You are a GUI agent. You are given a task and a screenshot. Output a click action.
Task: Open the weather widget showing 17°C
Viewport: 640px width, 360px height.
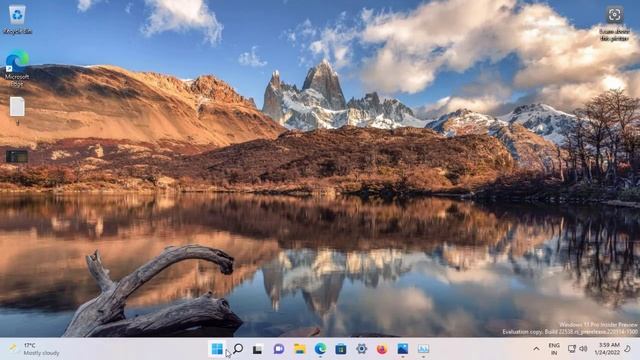pos(34,349)
